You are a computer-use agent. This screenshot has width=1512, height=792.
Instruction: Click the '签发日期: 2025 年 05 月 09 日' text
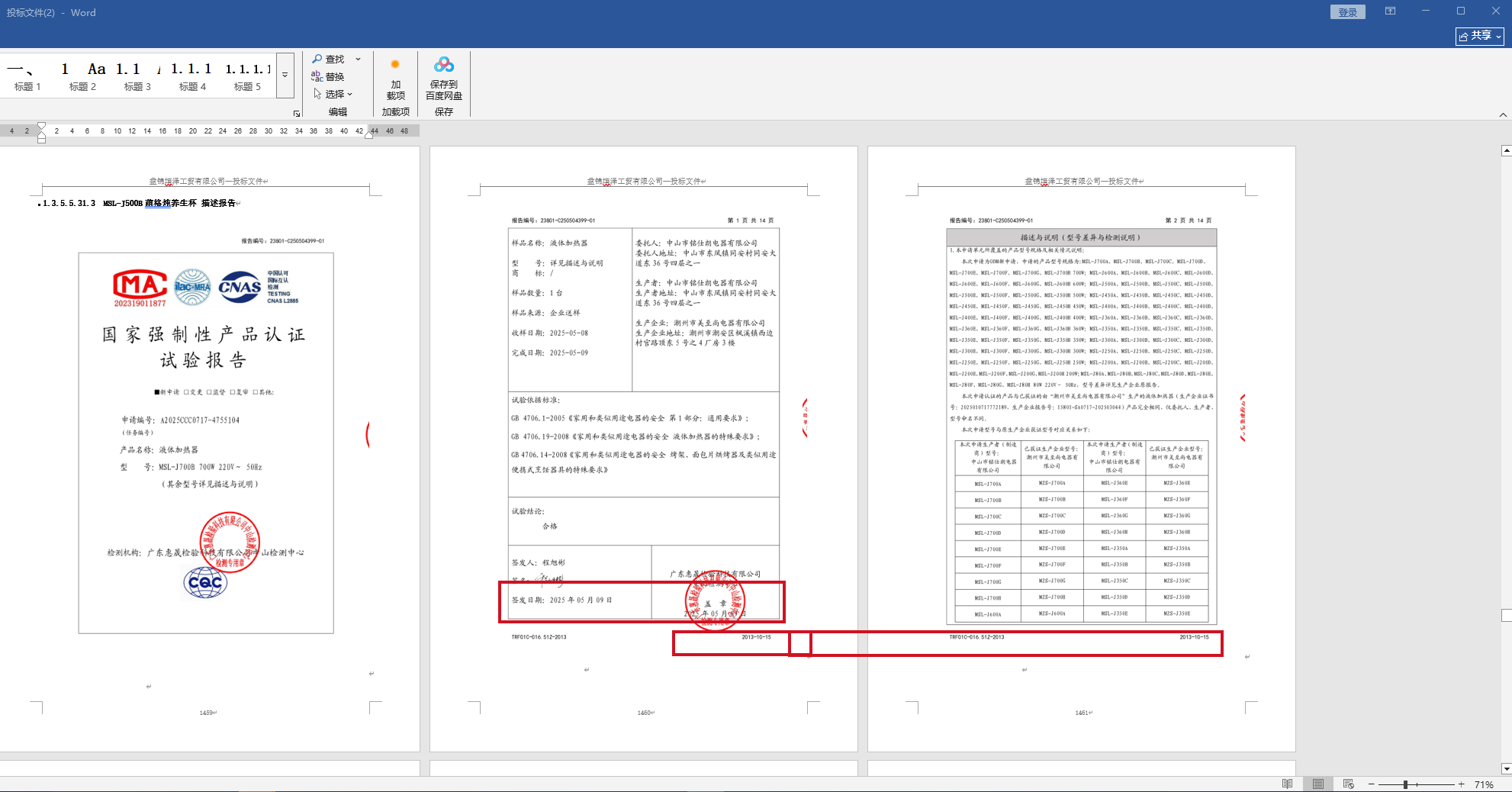click(561, 600)
